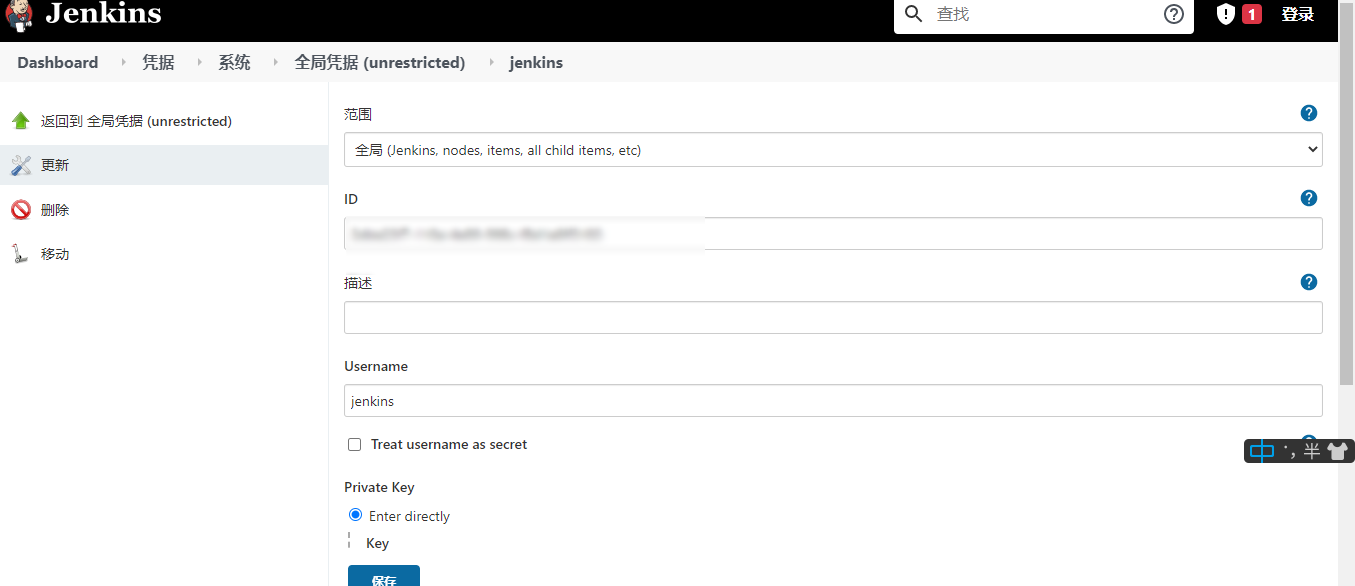Click the 描述 description input field
This screenshot has height=586, width=1355.
833,317
